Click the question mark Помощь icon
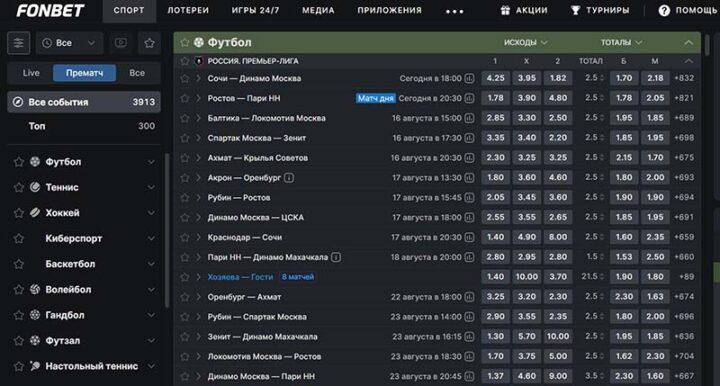The image size is (720, 386). tap(664, 10)
